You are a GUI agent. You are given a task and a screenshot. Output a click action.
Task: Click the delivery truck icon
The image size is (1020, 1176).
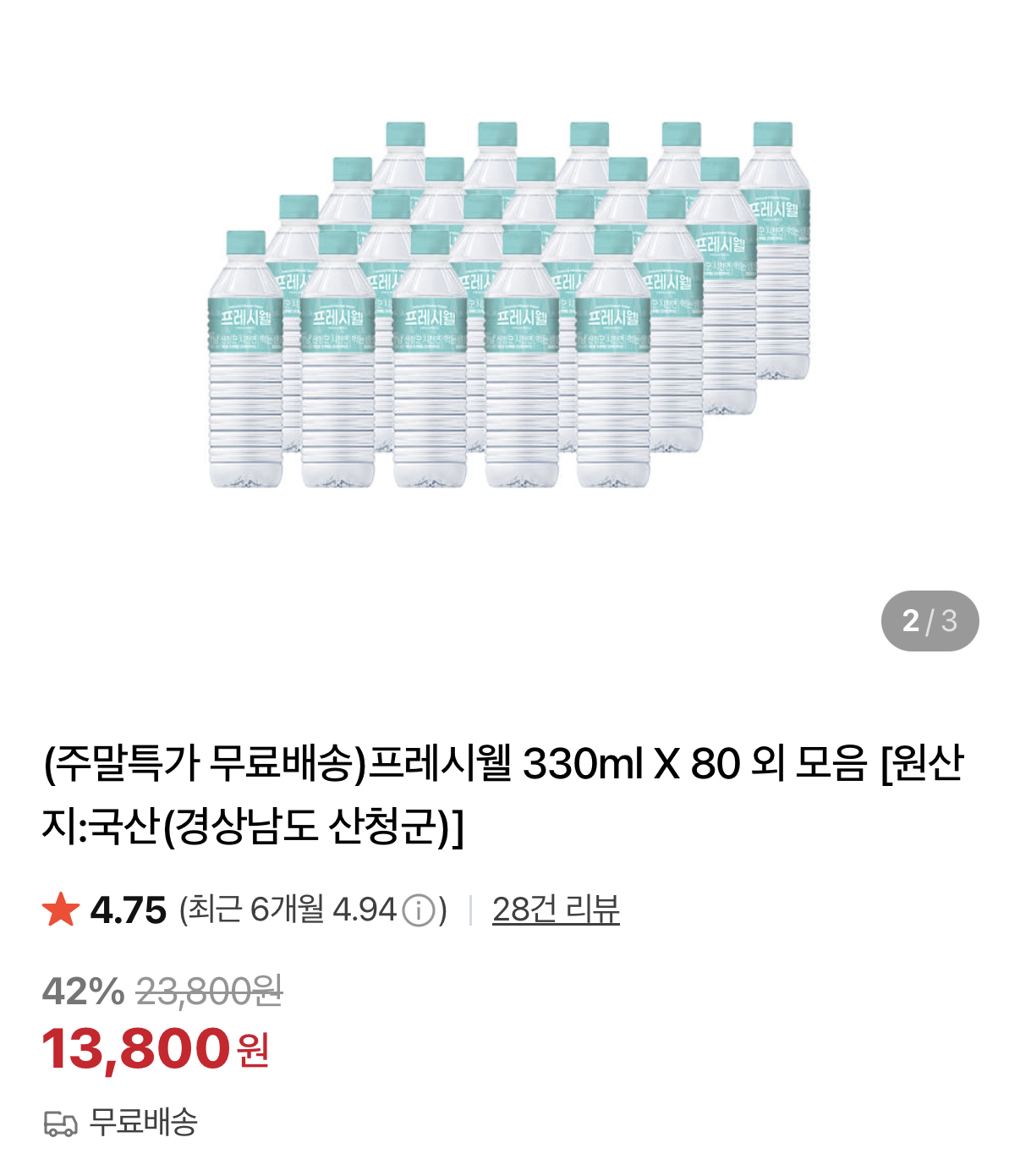point(60,1124)
